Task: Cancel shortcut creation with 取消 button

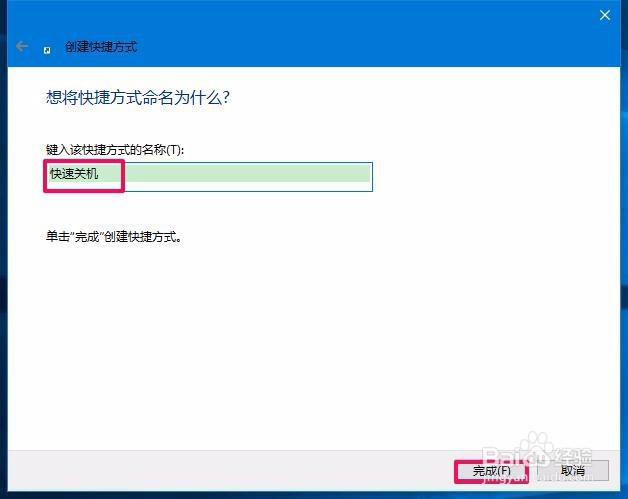Action: pyautogui.click(x=573, y=471)
